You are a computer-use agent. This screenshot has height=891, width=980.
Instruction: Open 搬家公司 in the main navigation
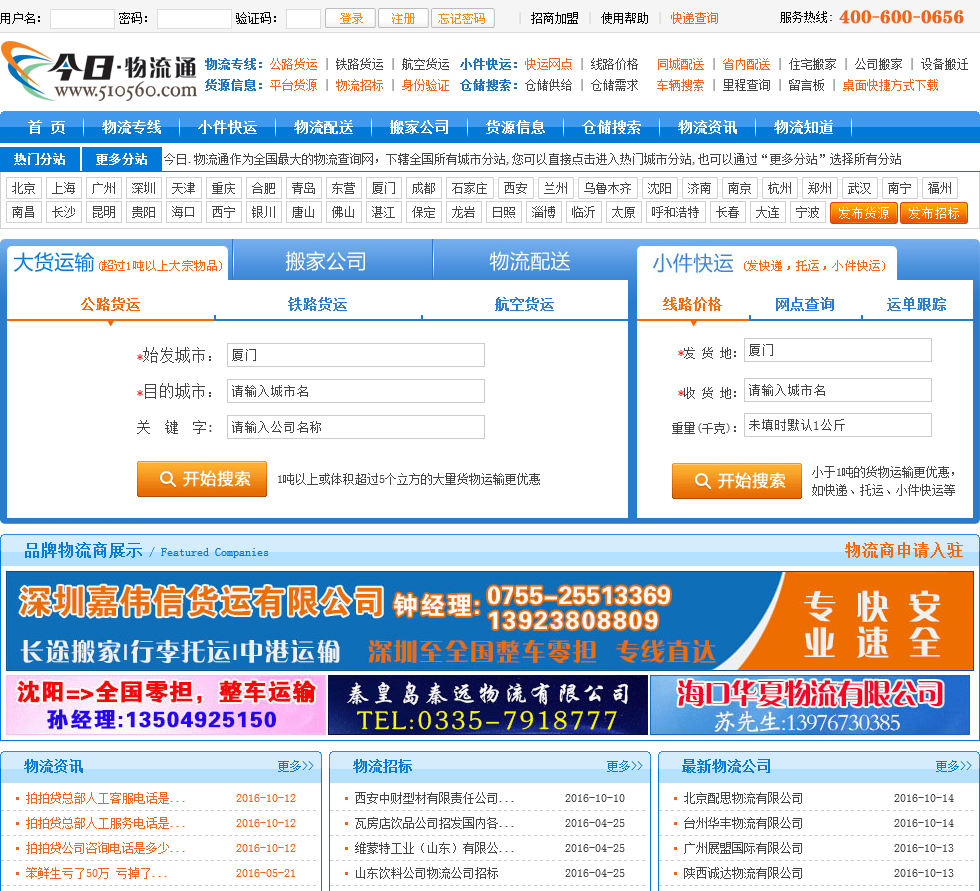[419, 127]
